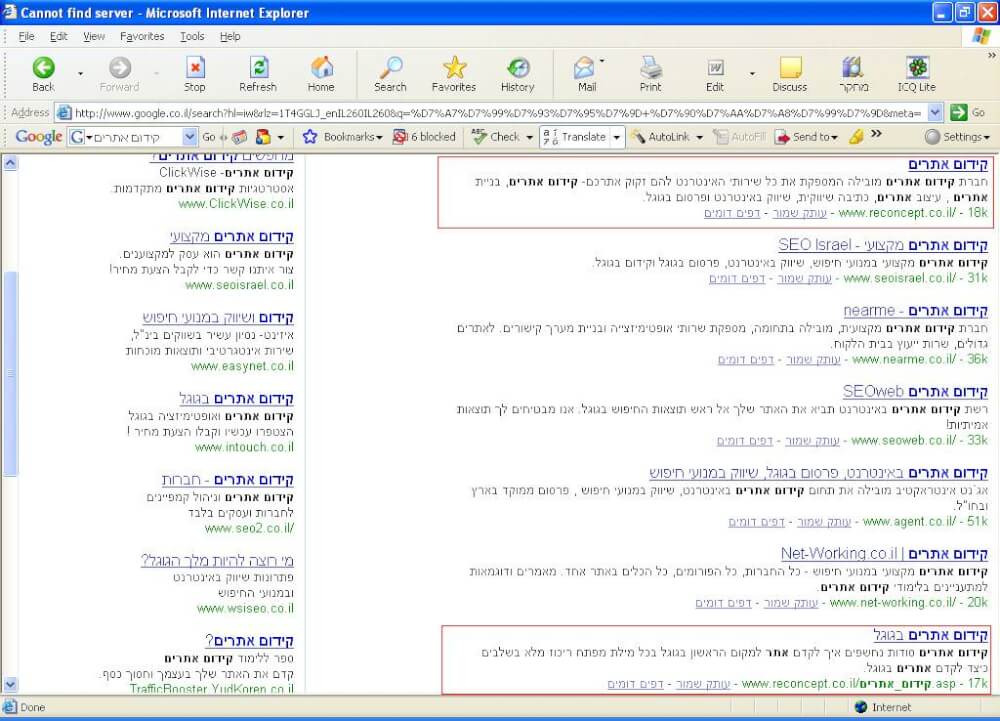The width and height of the screenshot is (1000, 721).
Task: Open the Favorites panel
Action: (x=453, y=74)
